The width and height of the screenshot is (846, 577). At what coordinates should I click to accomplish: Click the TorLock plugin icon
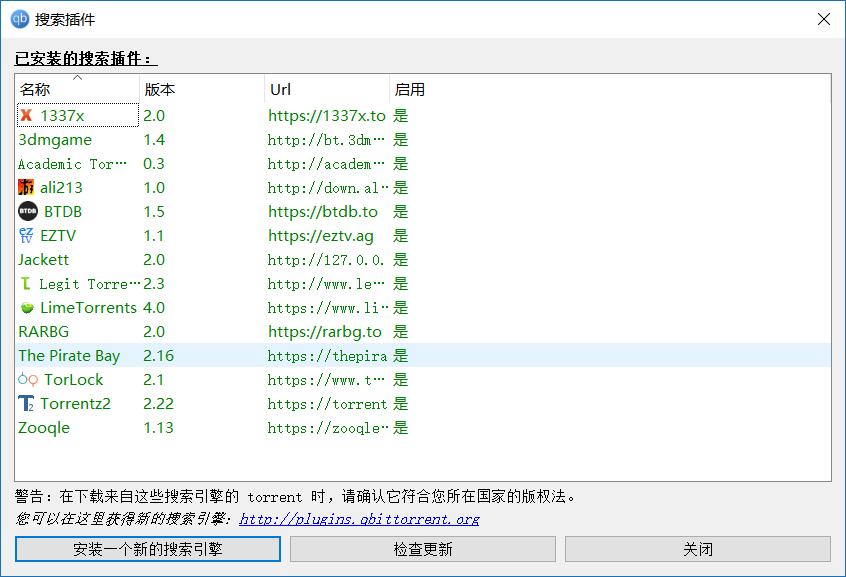tap(28, 379)
